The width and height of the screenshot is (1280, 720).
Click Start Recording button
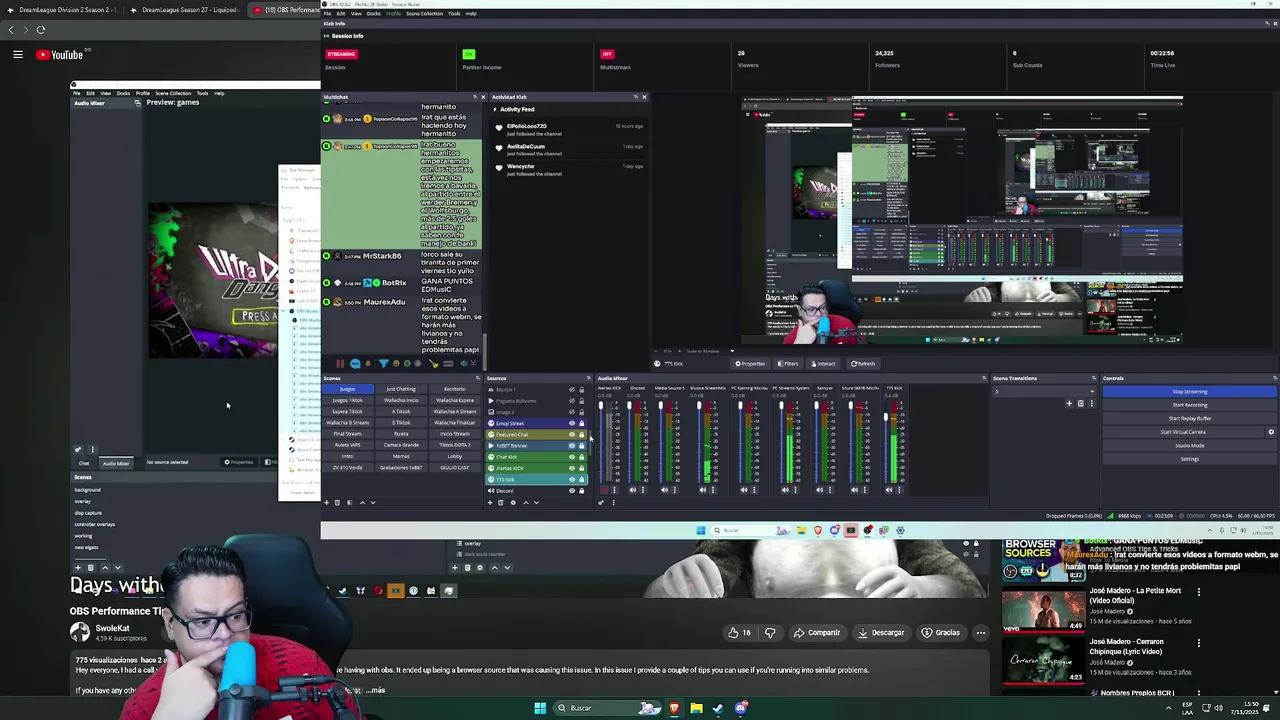click(1190, 405)
